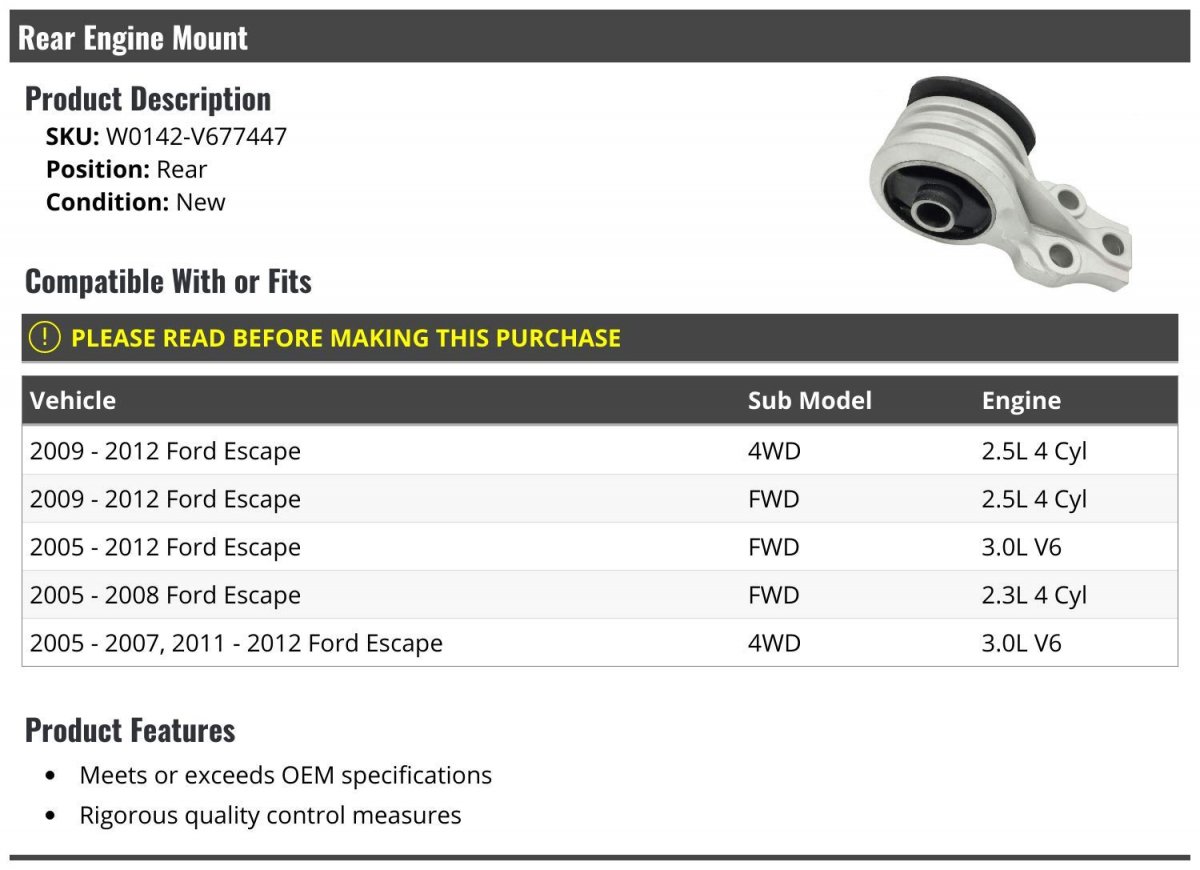
Task: Click the Product Description heading
Action: click(x=148, y=99)
